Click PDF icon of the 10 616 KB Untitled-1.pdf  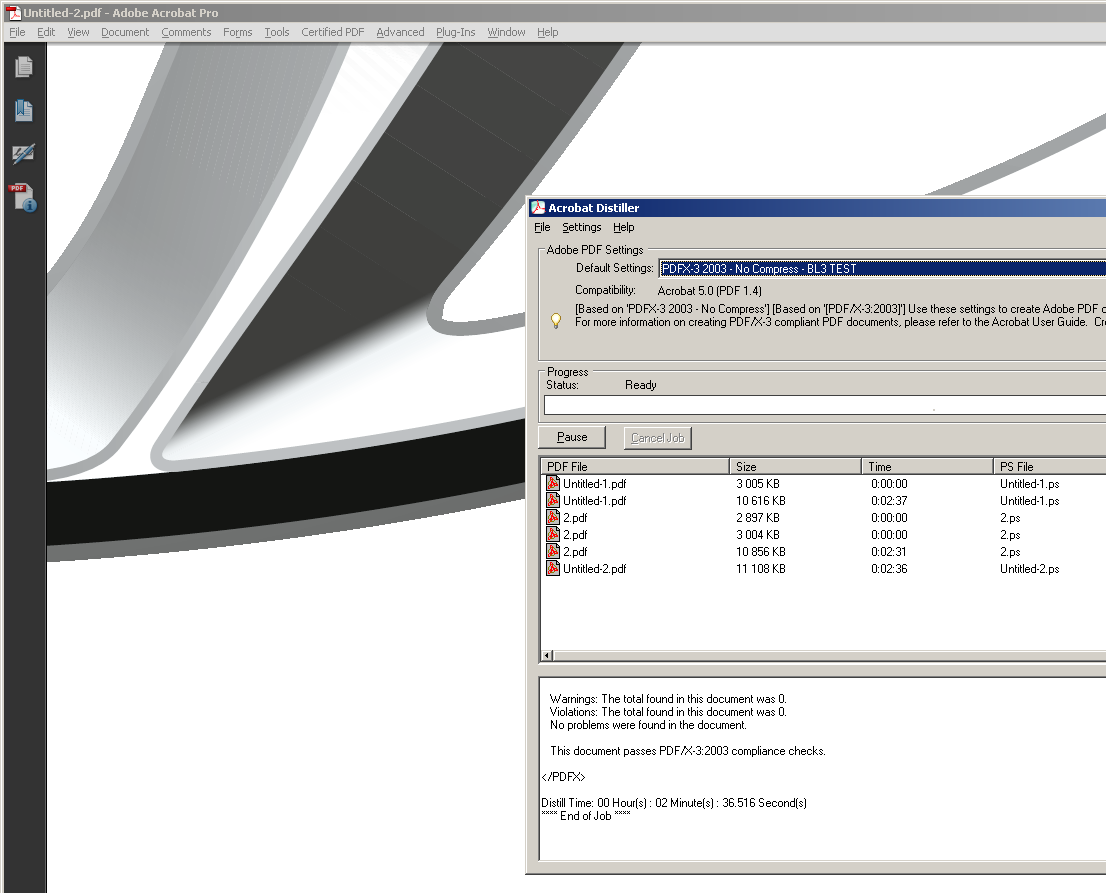click(x=553, y=500)
